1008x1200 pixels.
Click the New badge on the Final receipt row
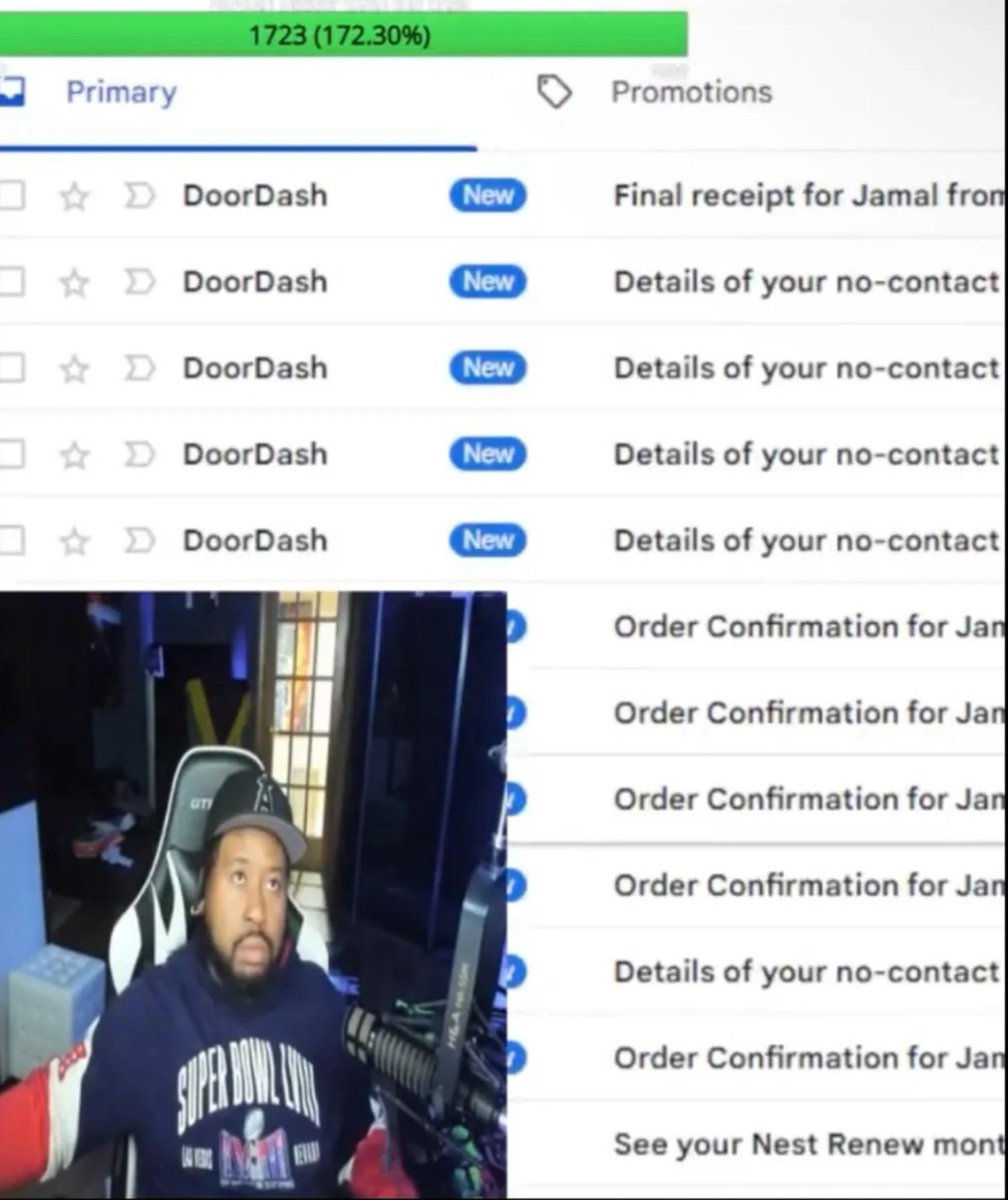(487, 196)
